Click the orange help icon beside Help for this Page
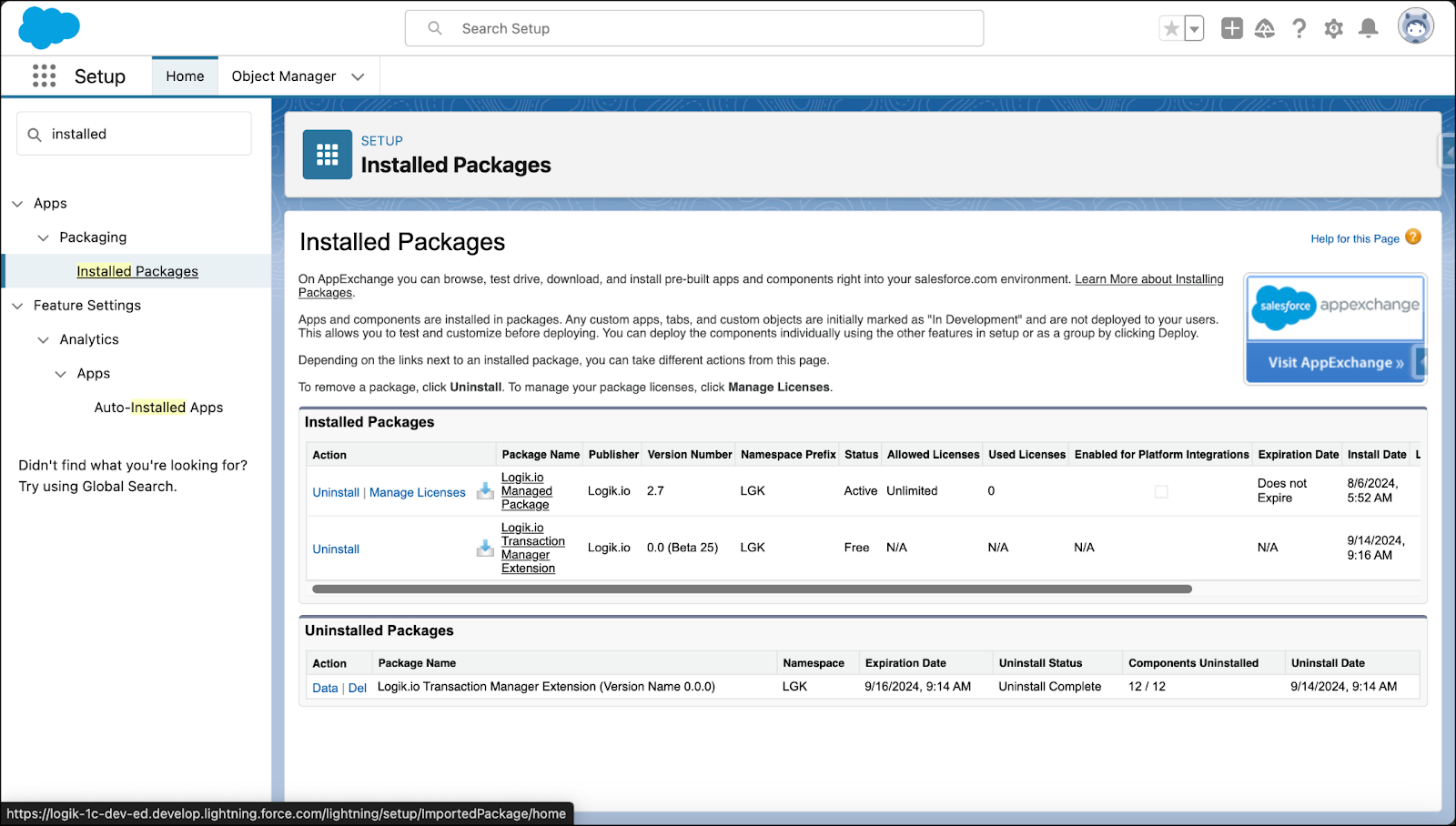Image resolution: width=1456 pixels, height=826 pixels. click(1413, 237)
